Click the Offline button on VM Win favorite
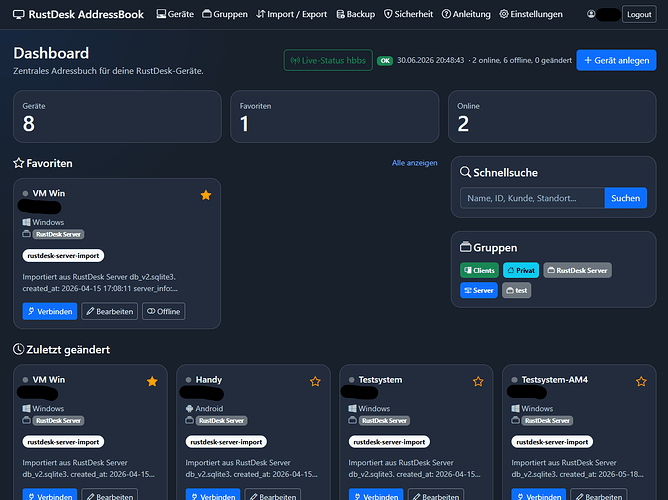The image size is (668, 500). 164,311
